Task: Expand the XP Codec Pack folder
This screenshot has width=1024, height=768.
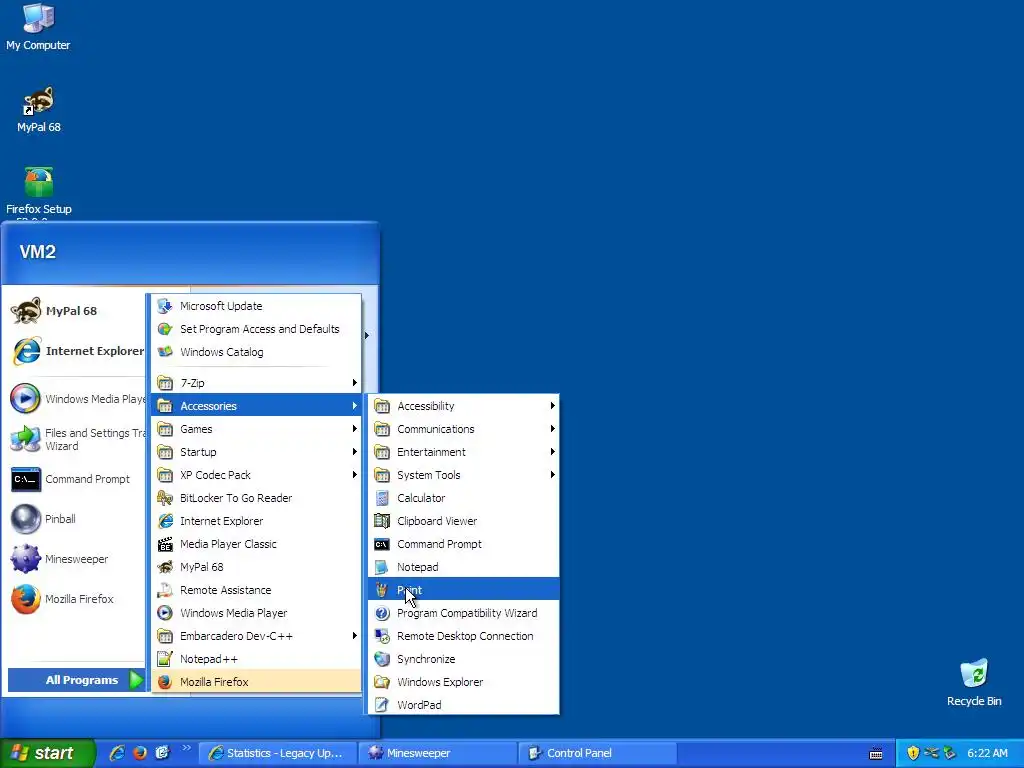Action: 257,475
